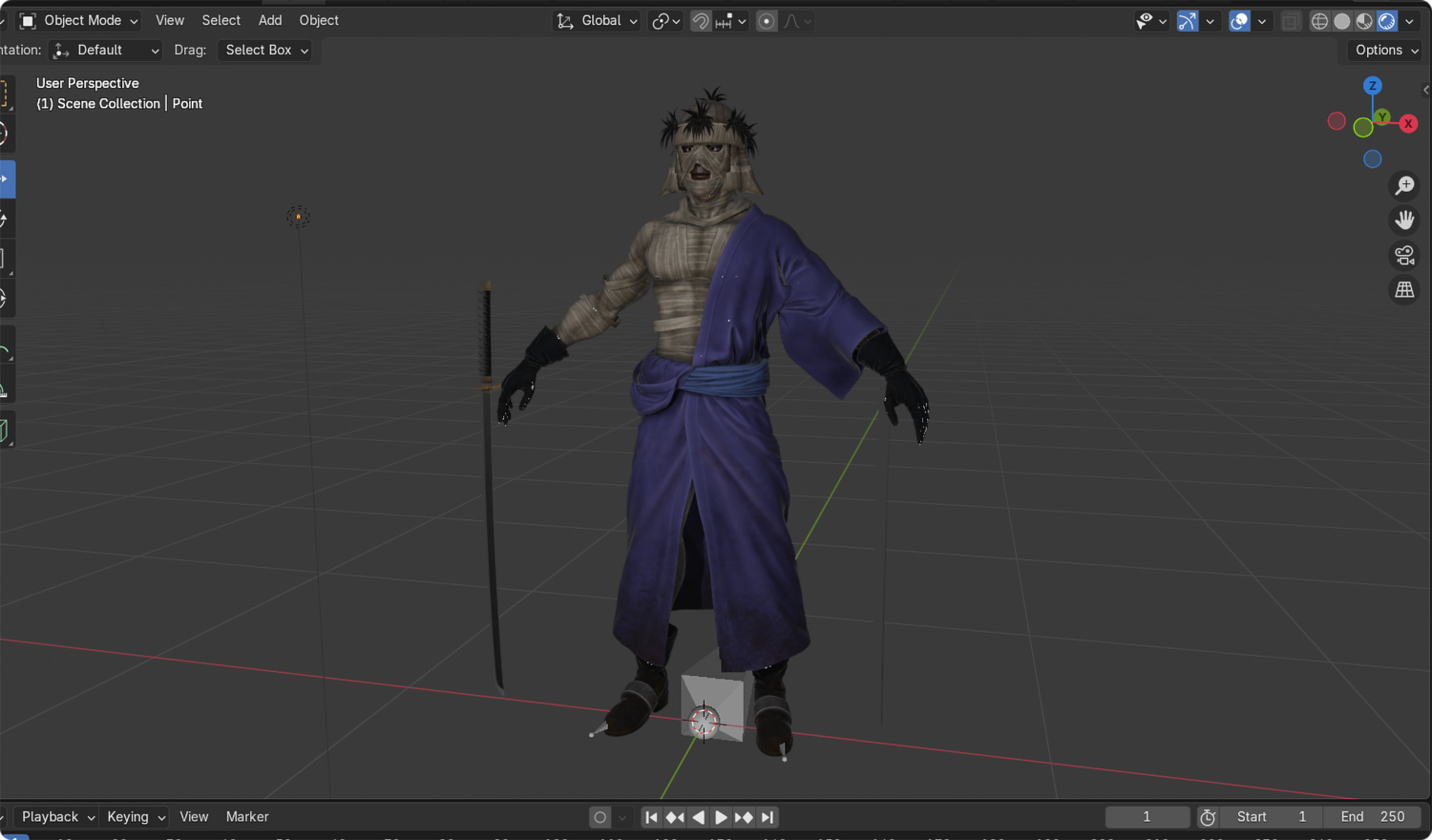Click the pan hand viewport icon

[1404, 220]
